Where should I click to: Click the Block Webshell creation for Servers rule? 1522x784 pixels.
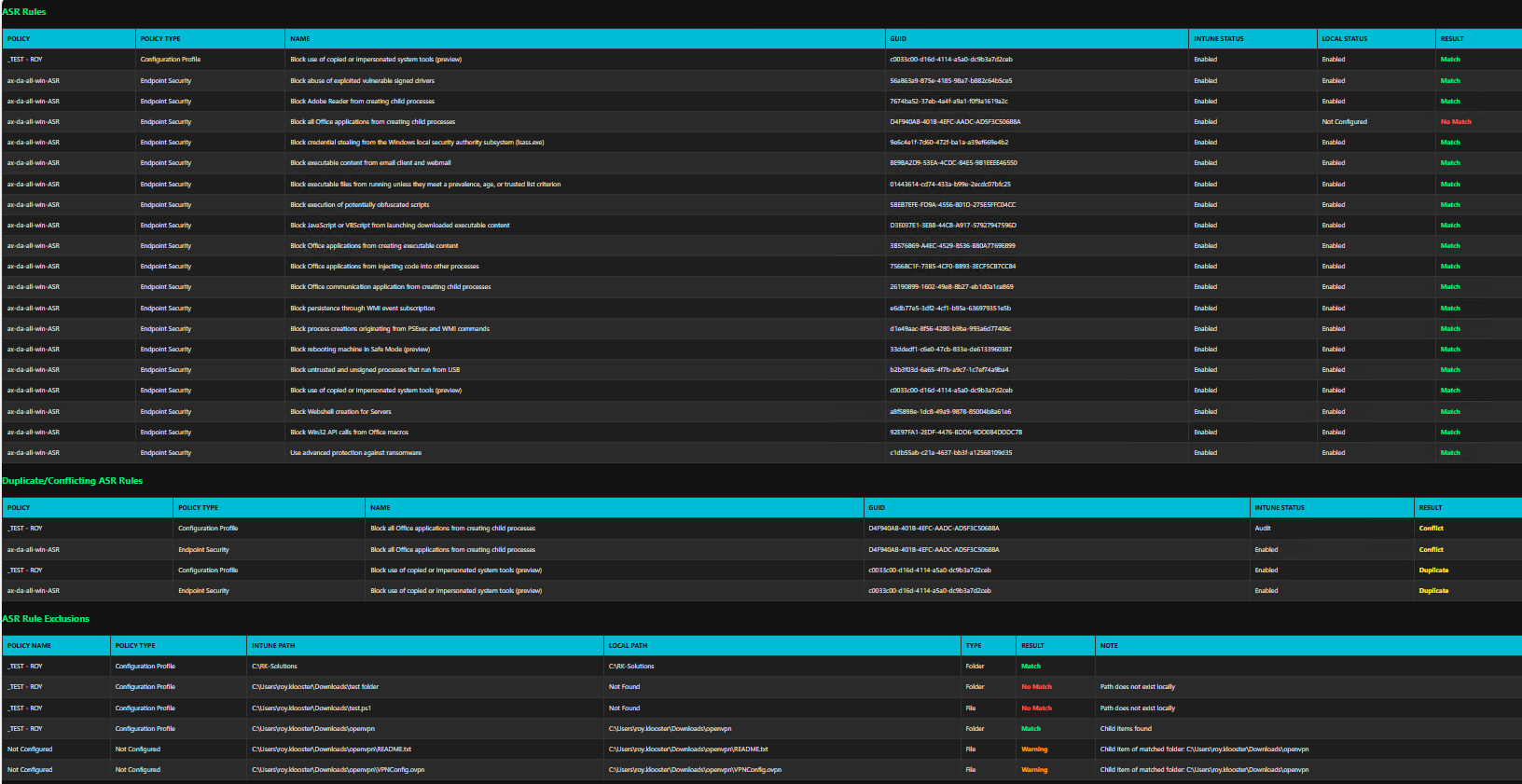[x=340, y=412]
